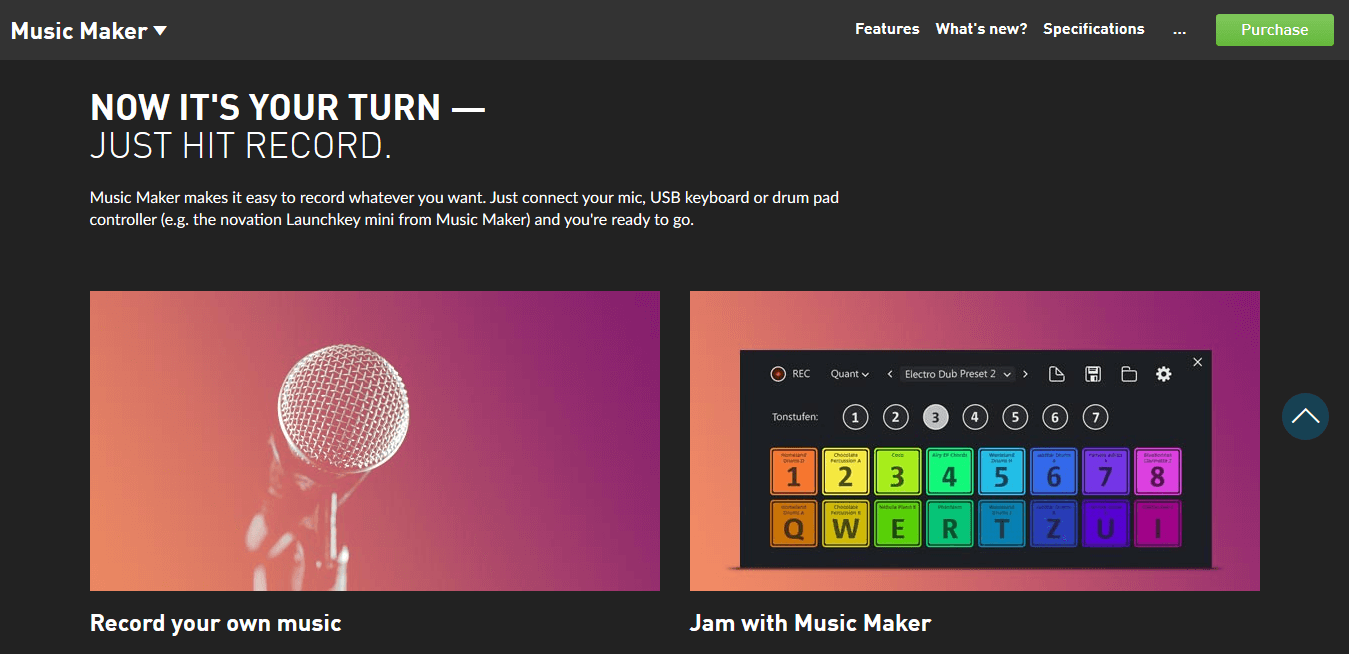
Task: Trigger yellow pad 2 Chocolate Percussion A
Action: pos(846,471)
